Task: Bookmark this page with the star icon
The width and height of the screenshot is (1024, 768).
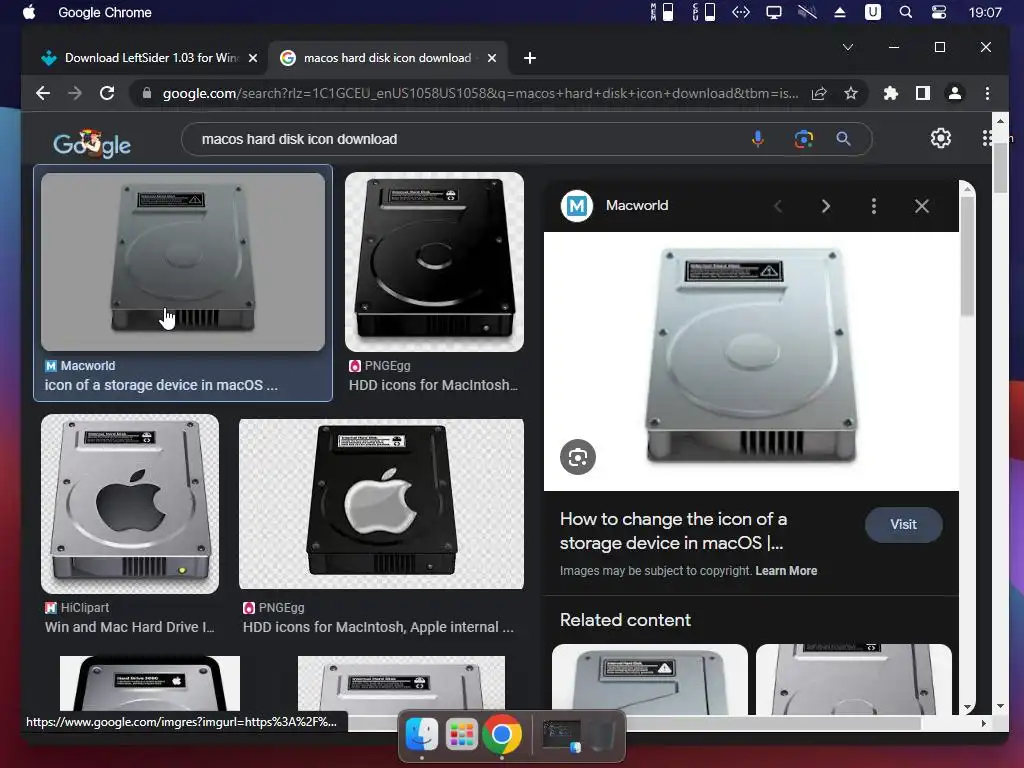Action: (851, 93)
